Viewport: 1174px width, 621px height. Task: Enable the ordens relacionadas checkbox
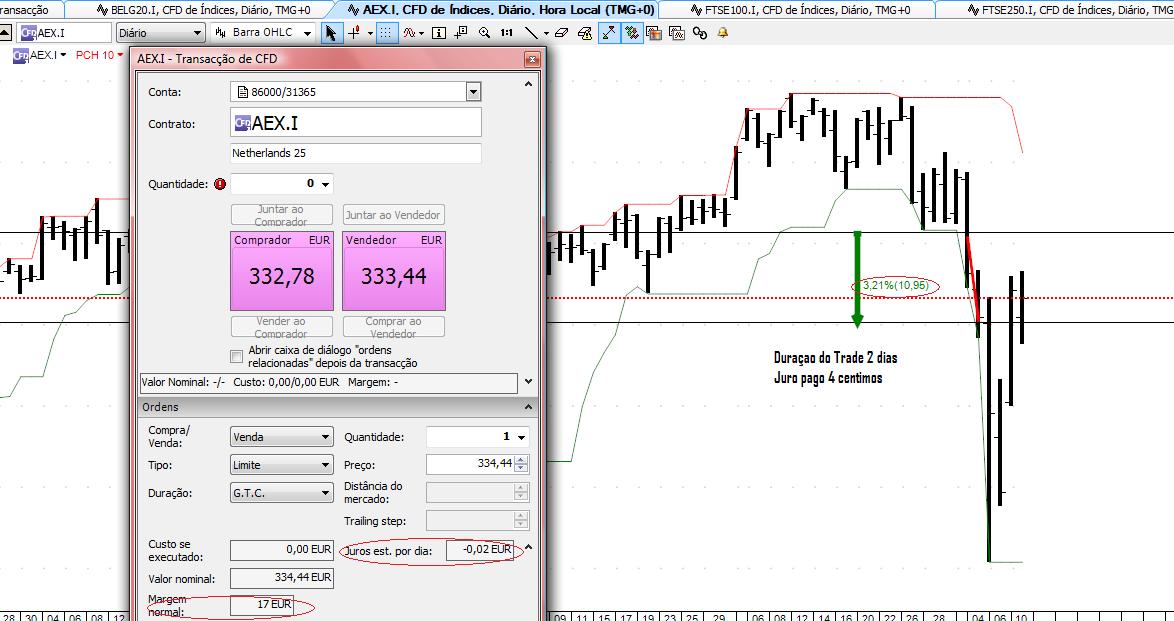coord(237,357)
